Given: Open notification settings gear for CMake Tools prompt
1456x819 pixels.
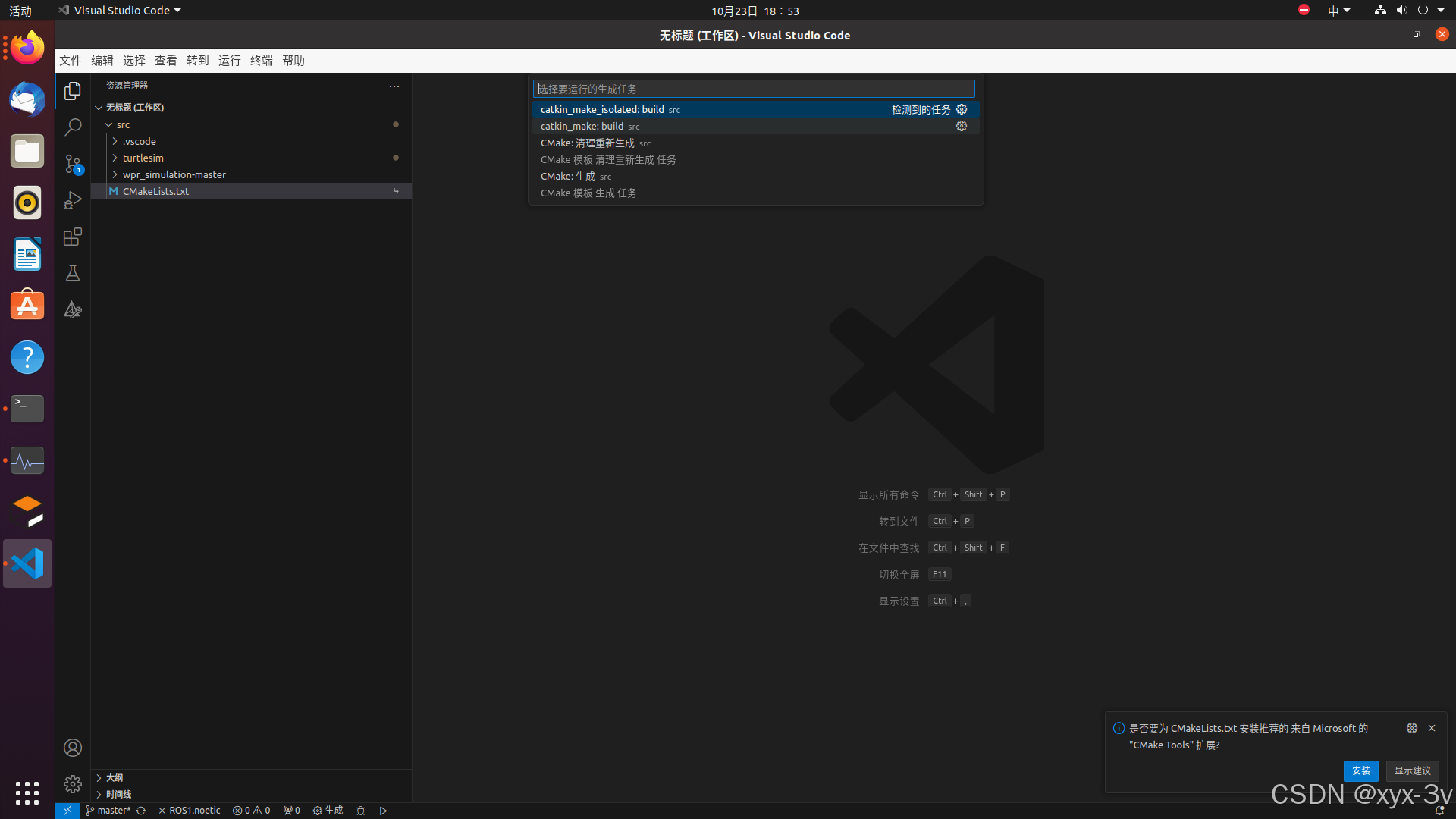Looking at the screenshot, I should click(x=1412, y=728).
